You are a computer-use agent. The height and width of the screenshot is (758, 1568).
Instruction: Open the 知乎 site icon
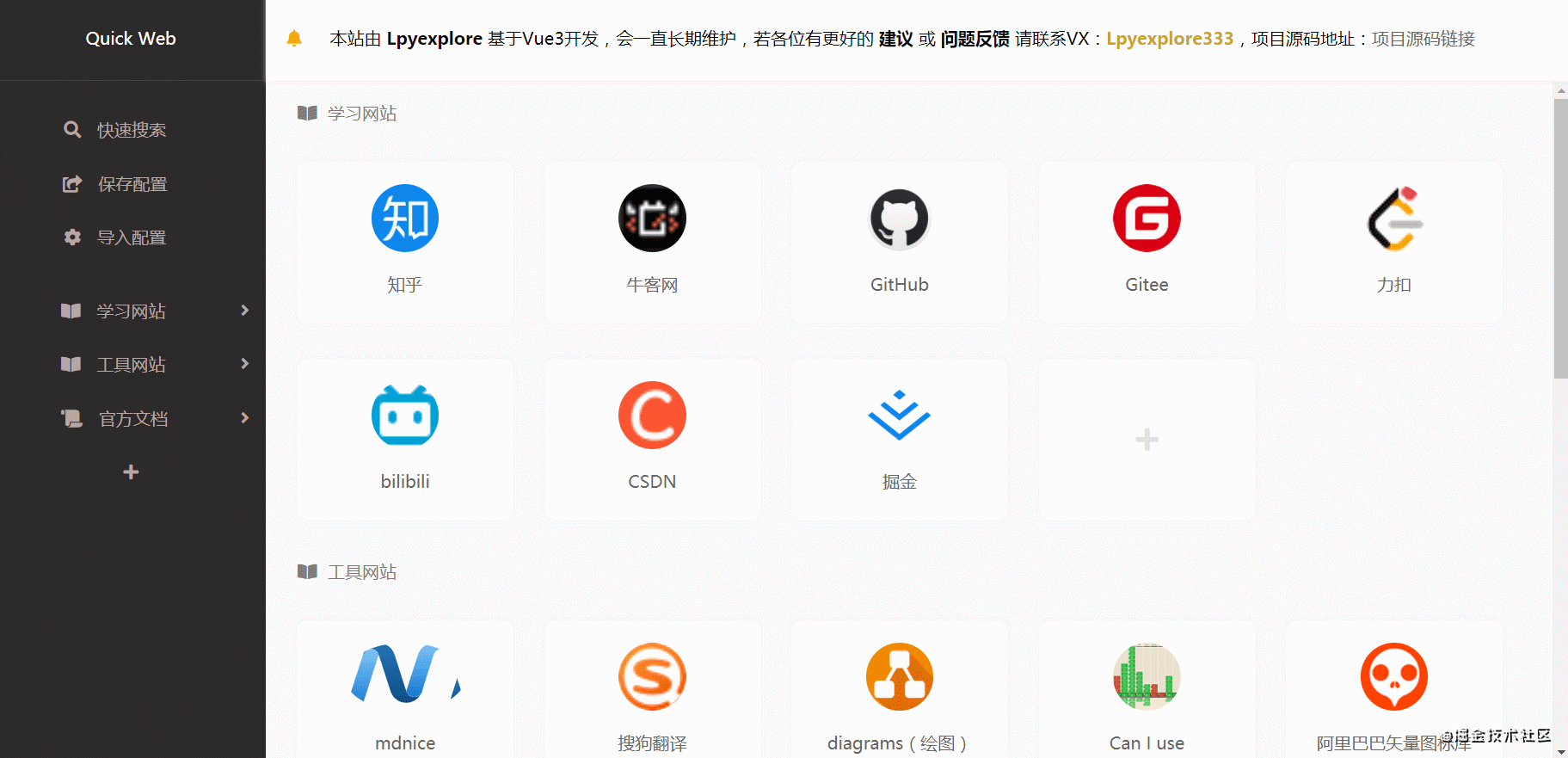[405, 219]
